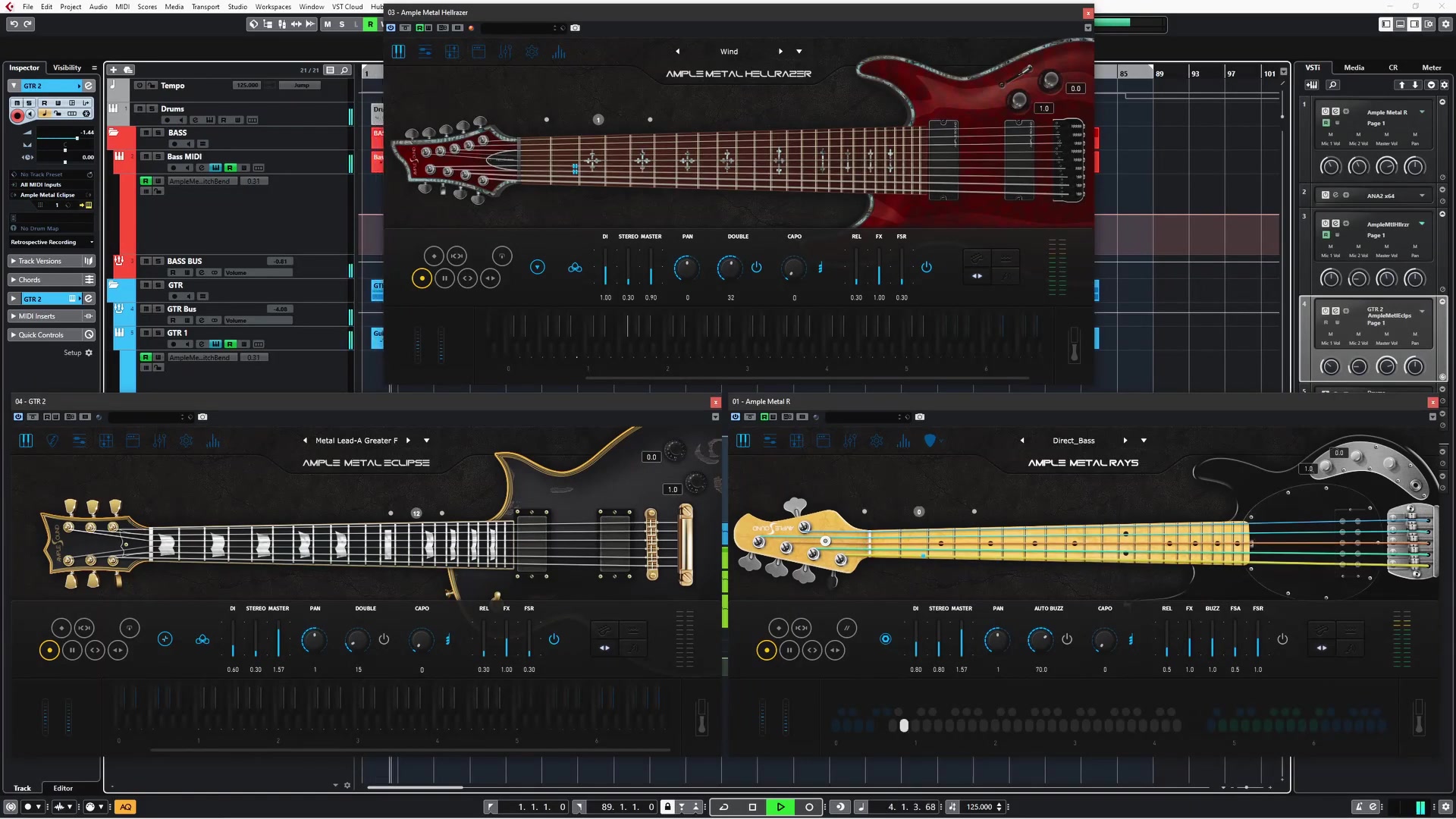Image resolution: width=1456 pixels, height=819 pixels.
Task: Click the transport Stop button
Action: point(752,807)
